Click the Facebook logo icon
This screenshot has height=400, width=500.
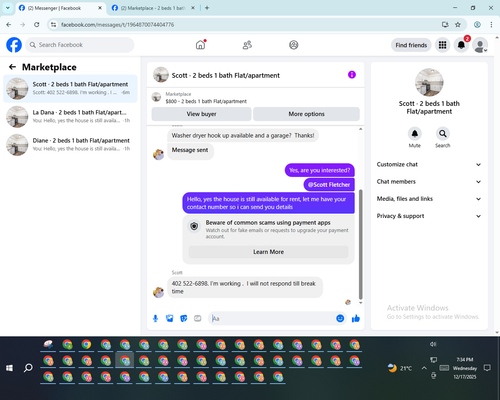tap(14, 45)
